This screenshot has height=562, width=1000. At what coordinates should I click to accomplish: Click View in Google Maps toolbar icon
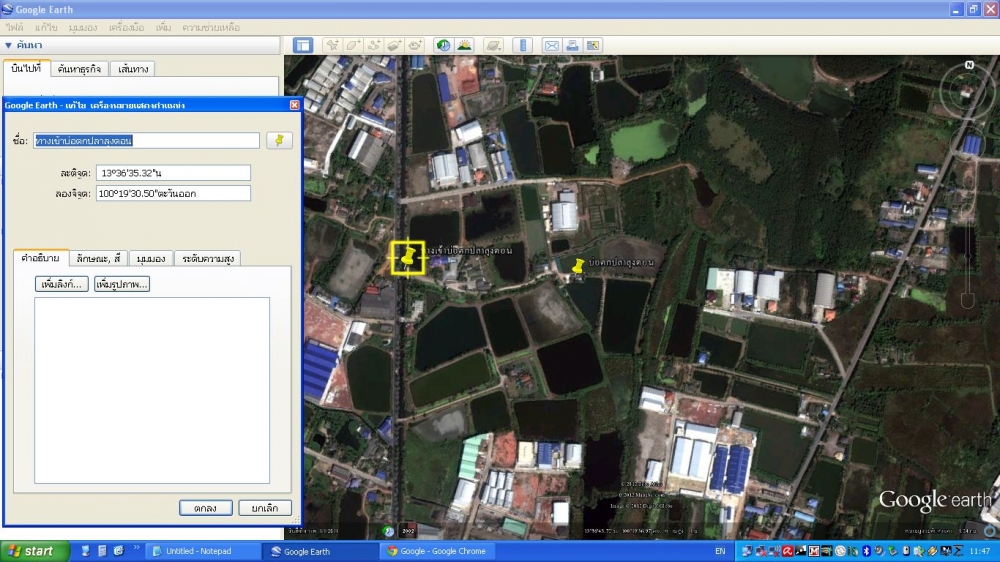[x=593, y=45]
